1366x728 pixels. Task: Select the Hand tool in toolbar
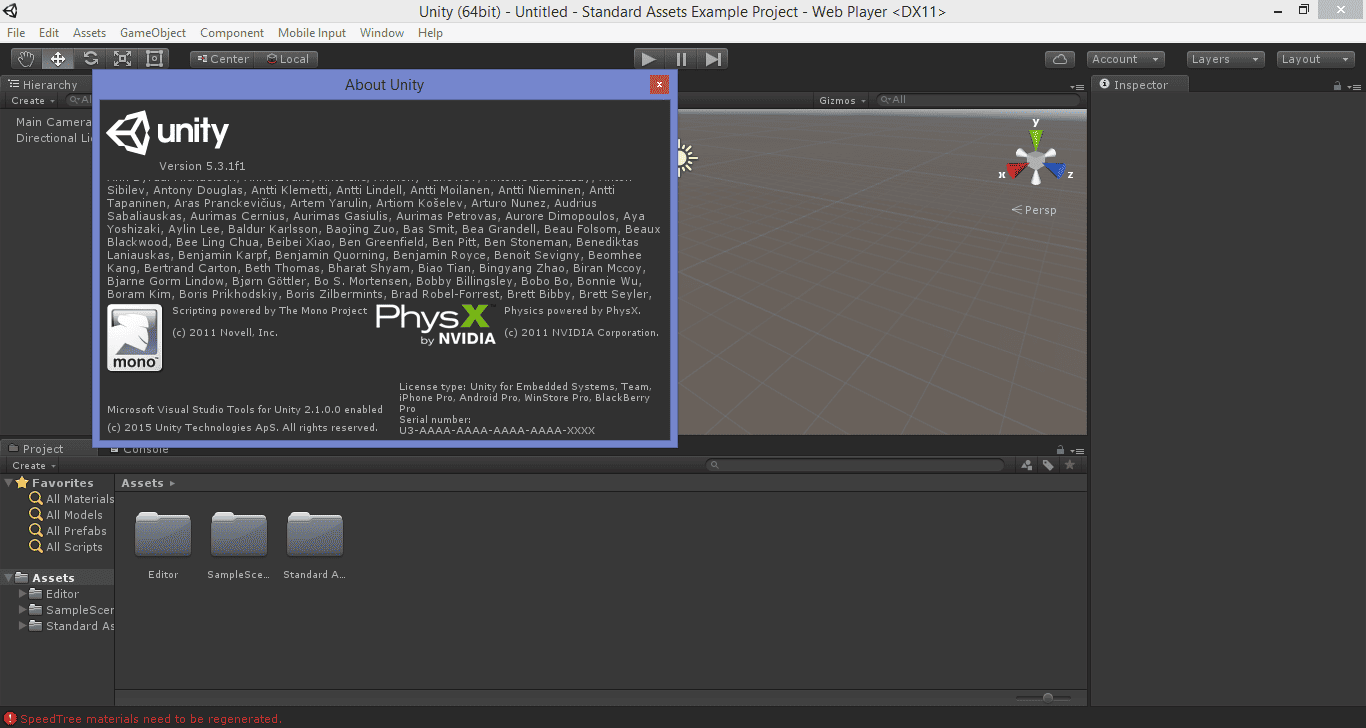tap(27, 59)
